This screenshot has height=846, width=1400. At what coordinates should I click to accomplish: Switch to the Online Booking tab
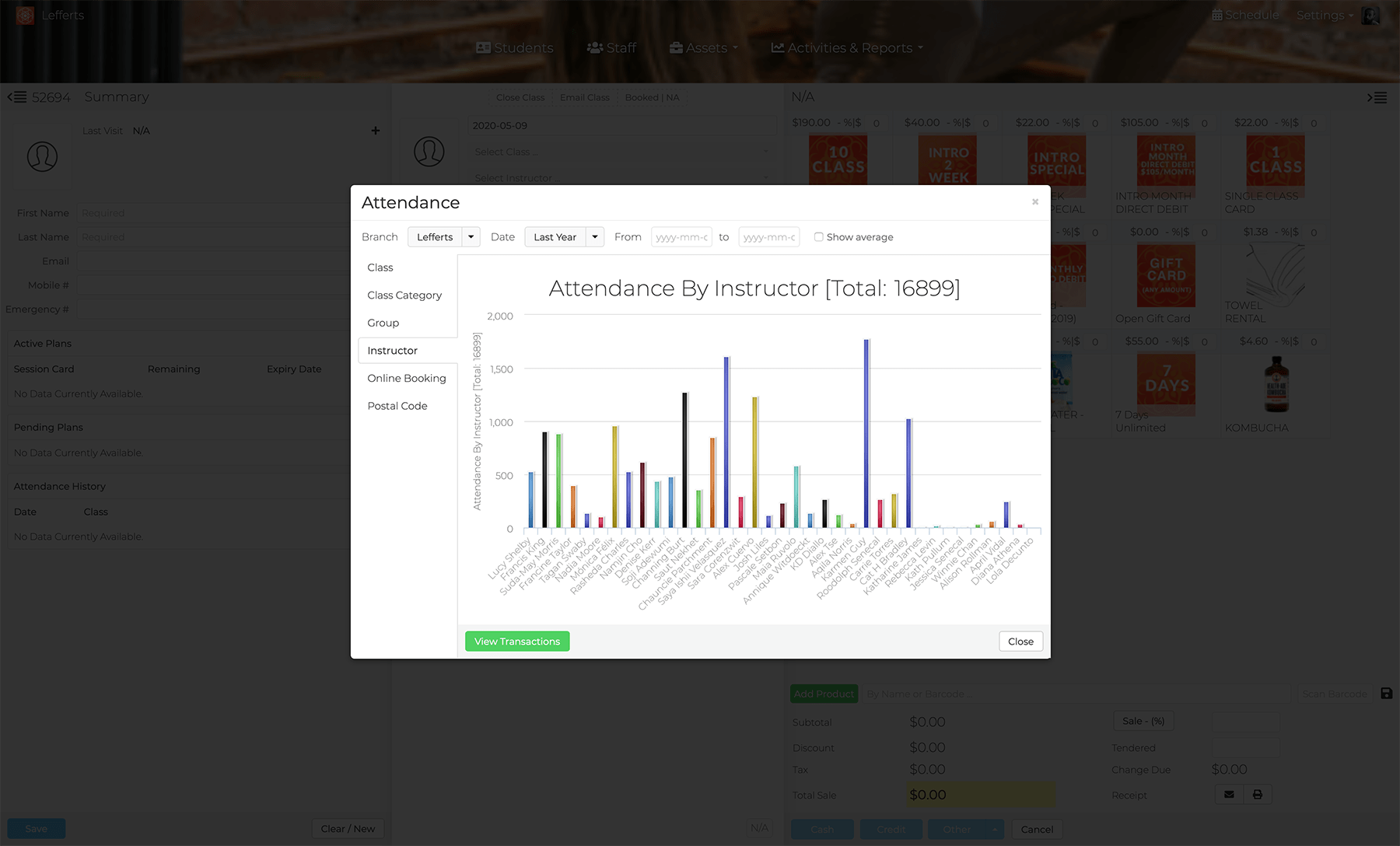pyautogui.click(x=407, y=378)
